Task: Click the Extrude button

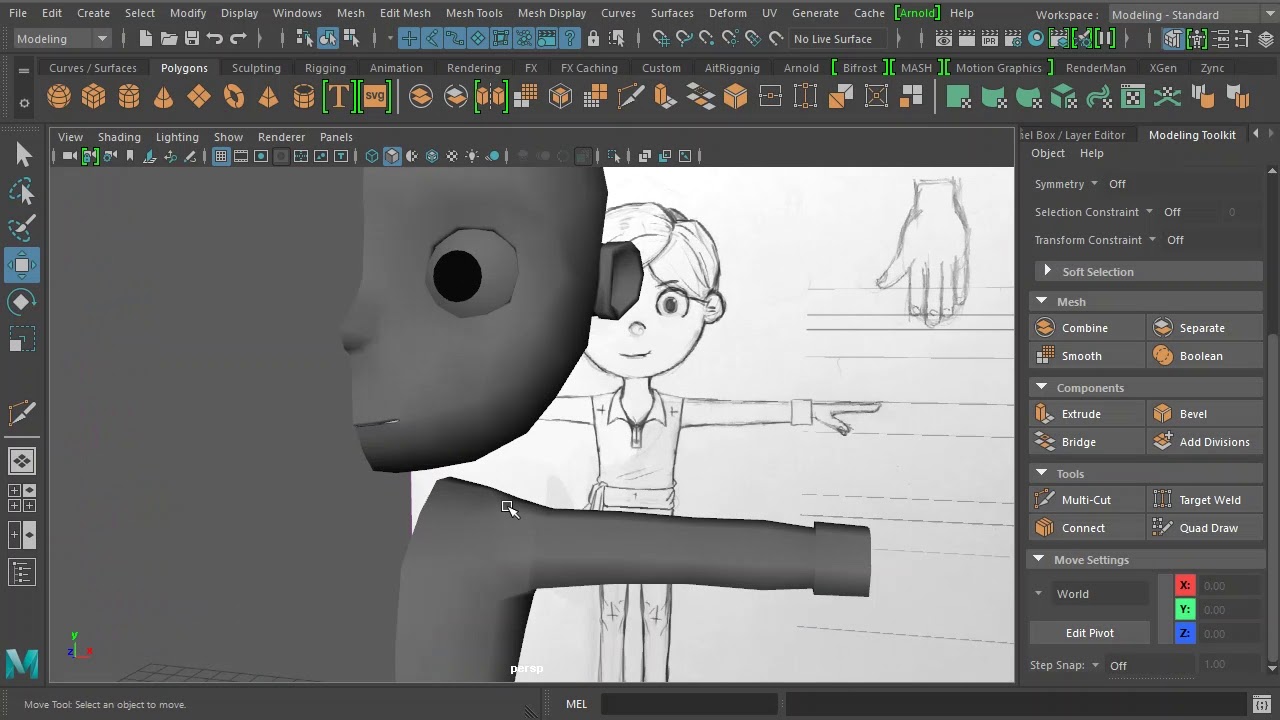Action: [1087, 414]
